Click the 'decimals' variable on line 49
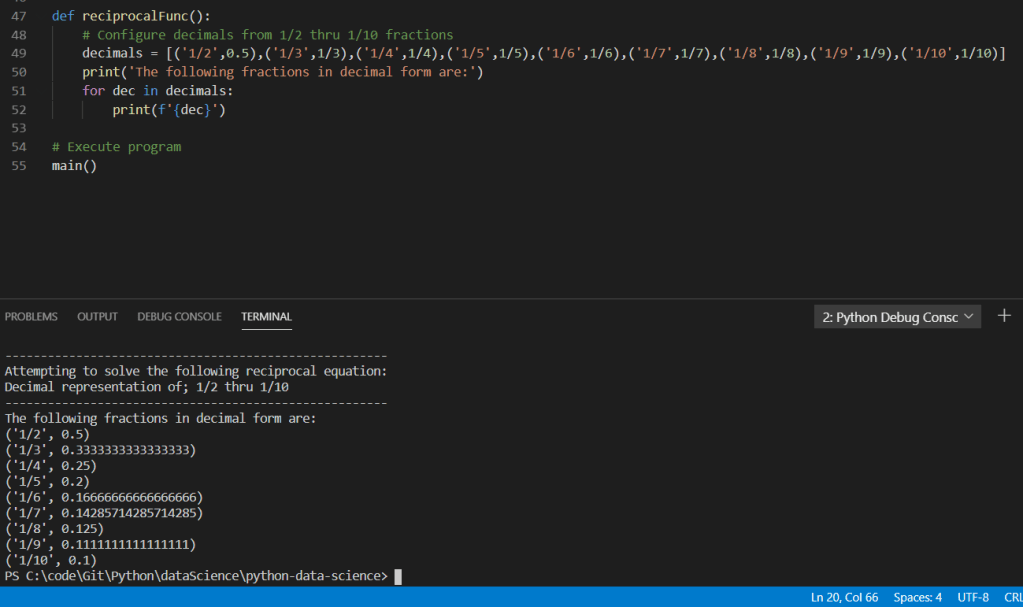Image resolution: width=1023 pixels, height=607 pixels. (x=112, y=54)
